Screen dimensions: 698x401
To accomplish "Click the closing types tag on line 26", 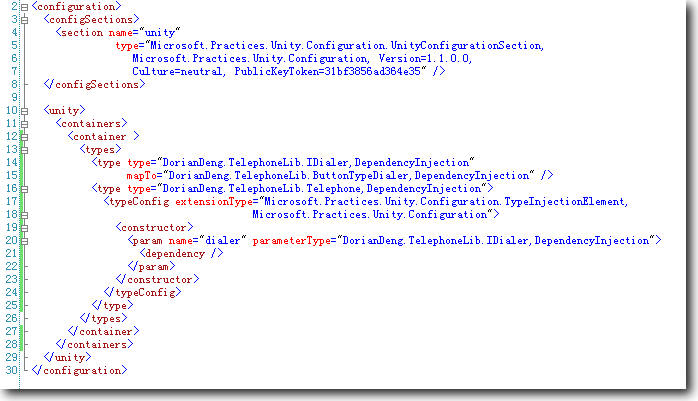I will click(103, 318).
